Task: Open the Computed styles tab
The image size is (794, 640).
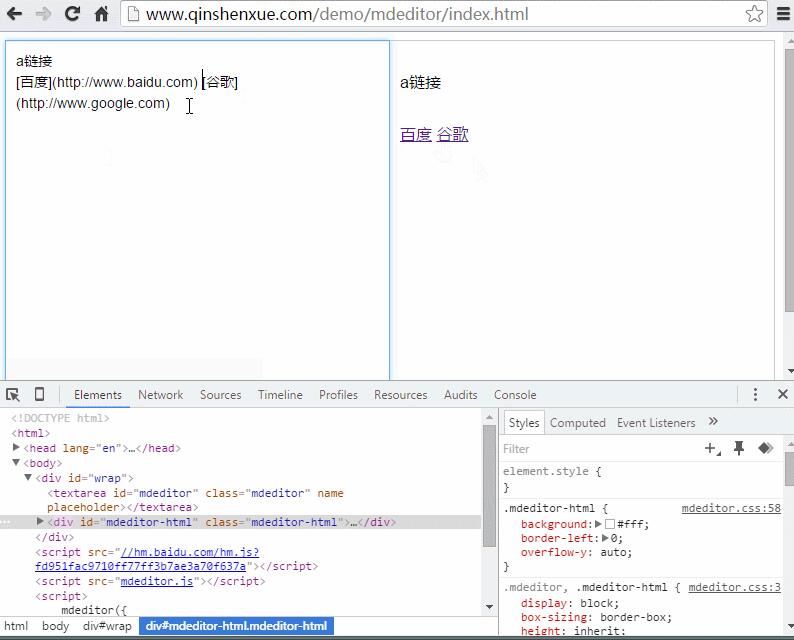Action: tap(577, 423)
